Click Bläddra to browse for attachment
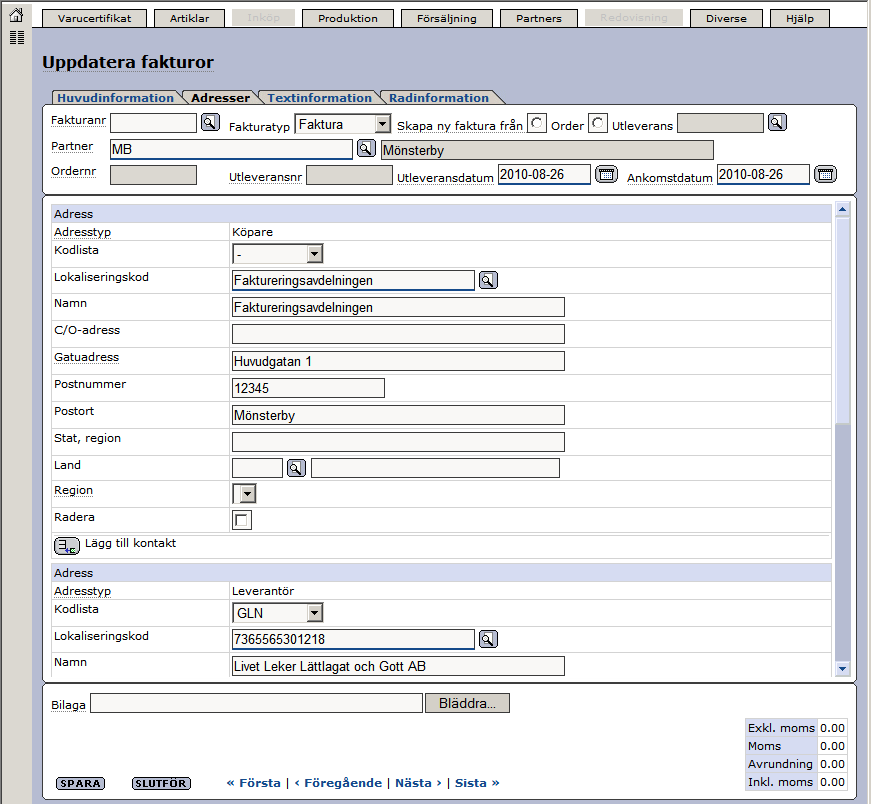Viewport: 871px width, 804px height. click(467, 703)
